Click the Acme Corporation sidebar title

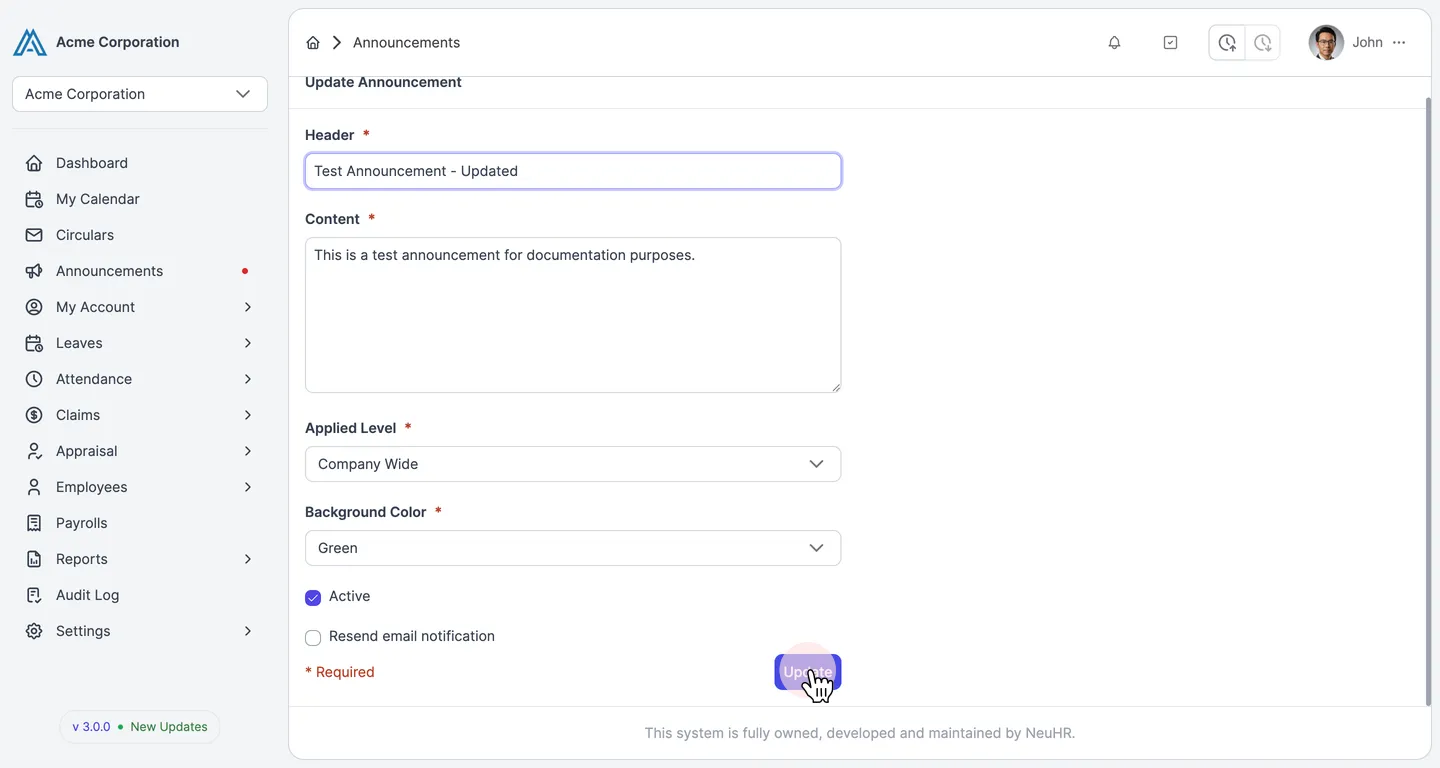(x=118, y=42)
